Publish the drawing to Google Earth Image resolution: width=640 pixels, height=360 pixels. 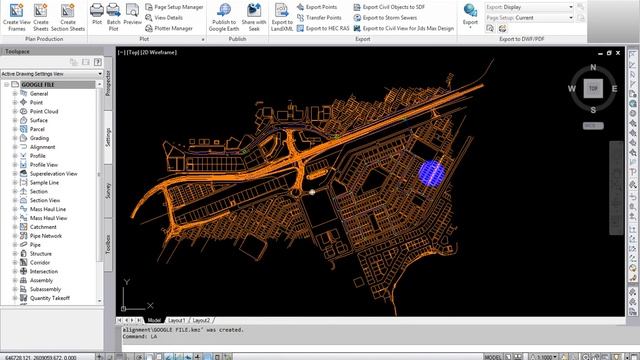point(224,17)
